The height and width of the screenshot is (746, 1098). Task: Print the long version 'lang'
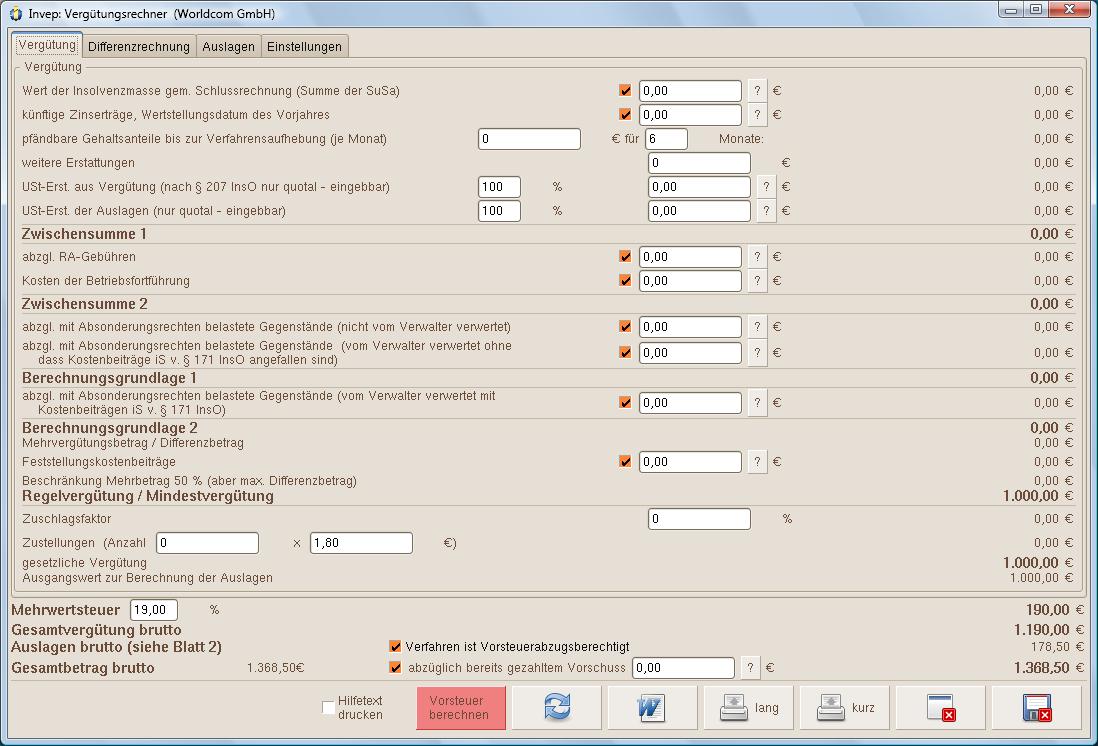(749, 707)
